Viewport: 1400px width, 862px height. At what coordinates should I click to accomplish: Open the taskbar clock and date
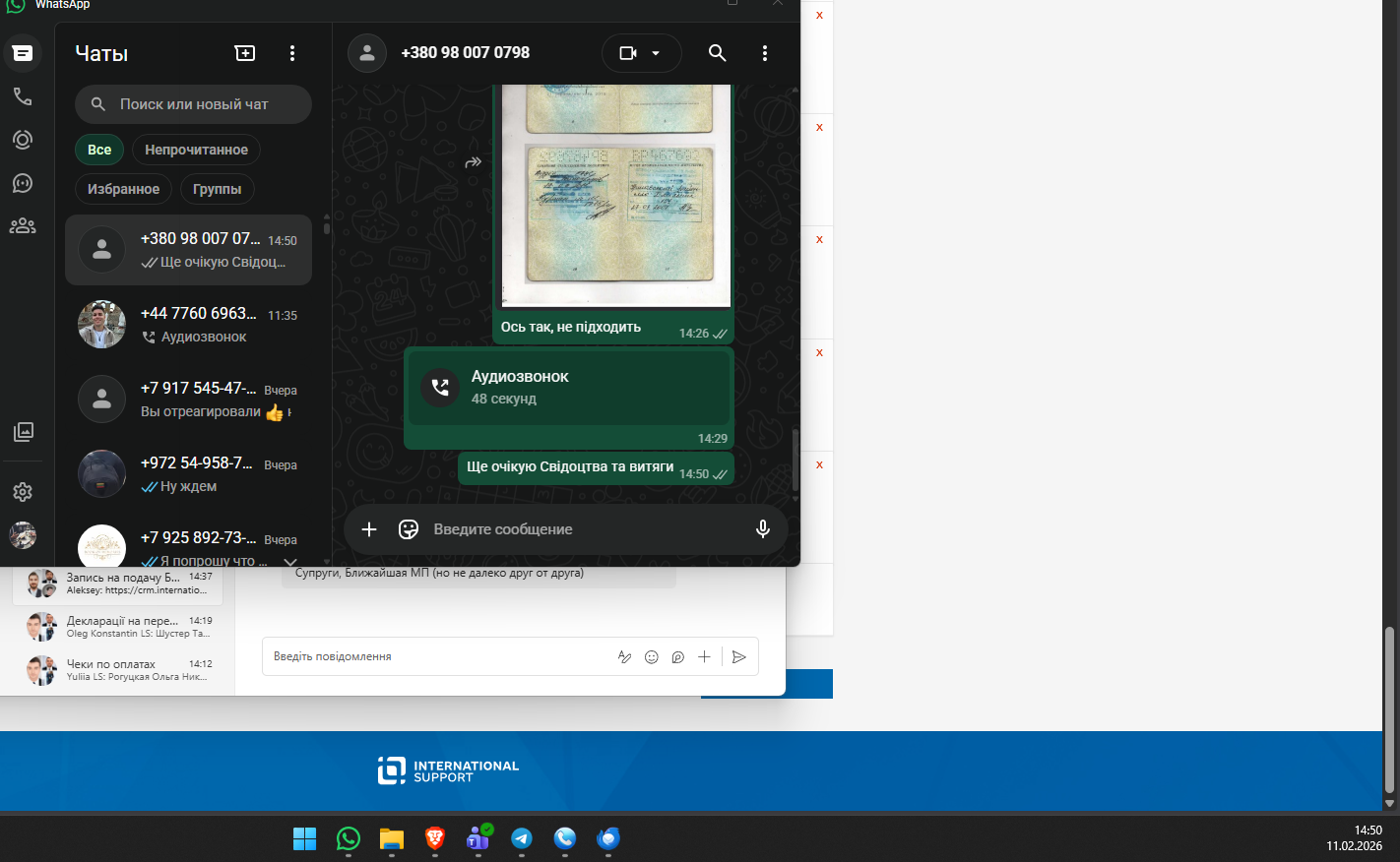pos(1354,838)
